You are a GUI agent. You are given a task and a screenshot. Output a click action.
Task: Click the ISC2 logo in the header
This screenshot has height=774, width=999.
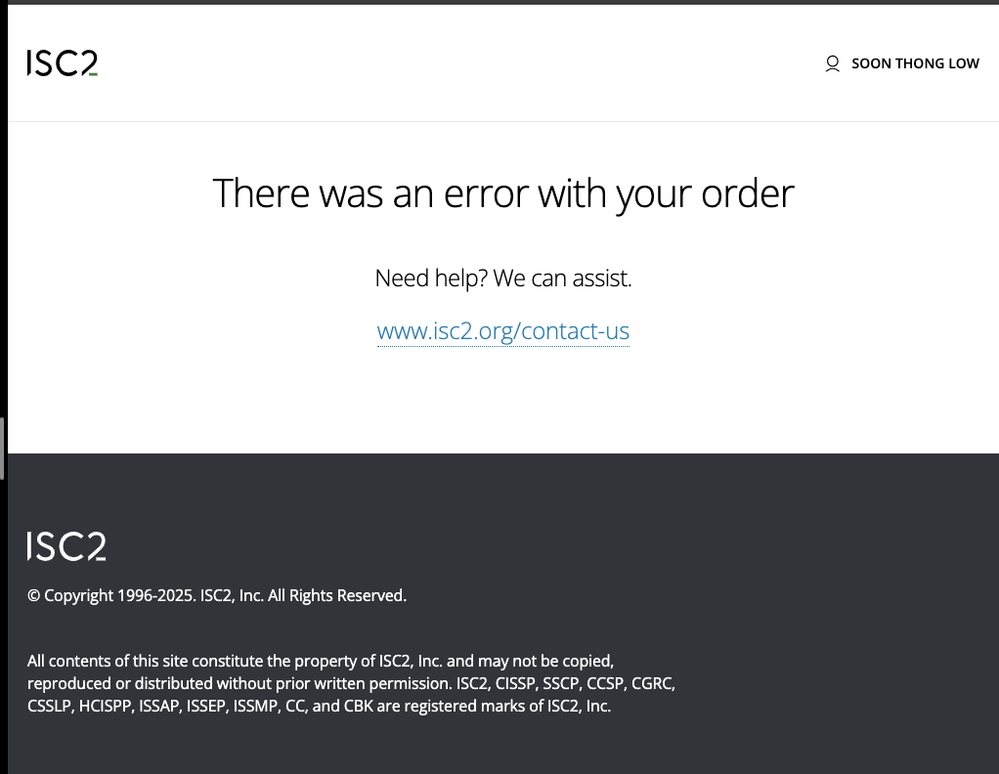point(62,63)
